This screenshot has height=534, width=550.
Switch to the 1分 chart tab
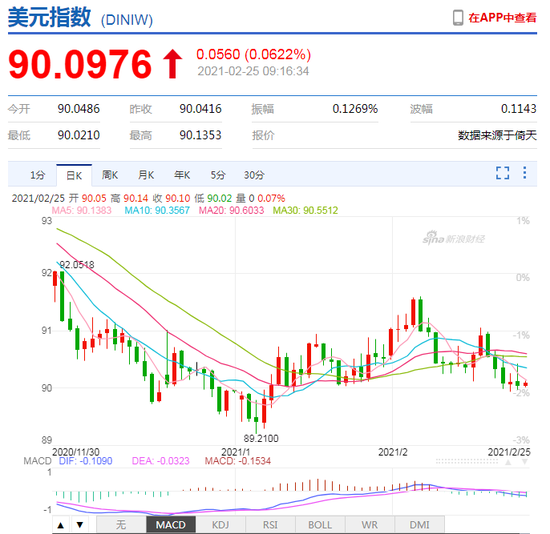click(x=38, y=175)
